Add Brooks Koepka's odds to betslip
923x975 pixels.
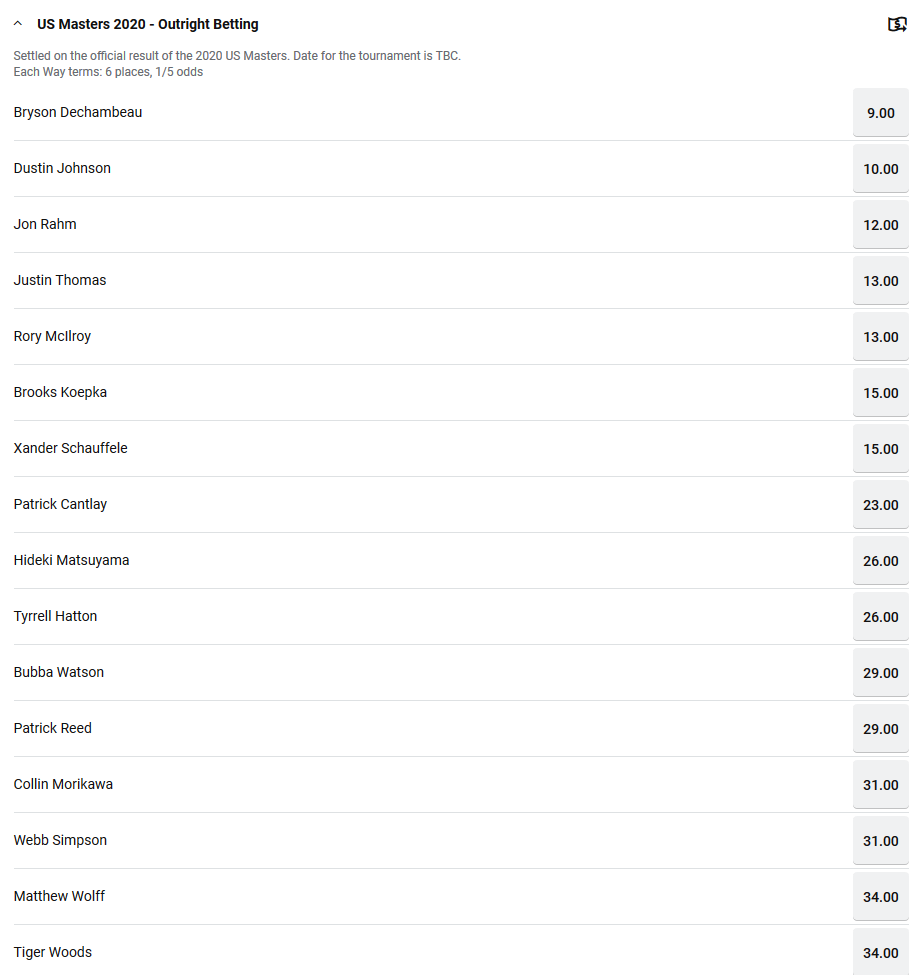point(880,393)
